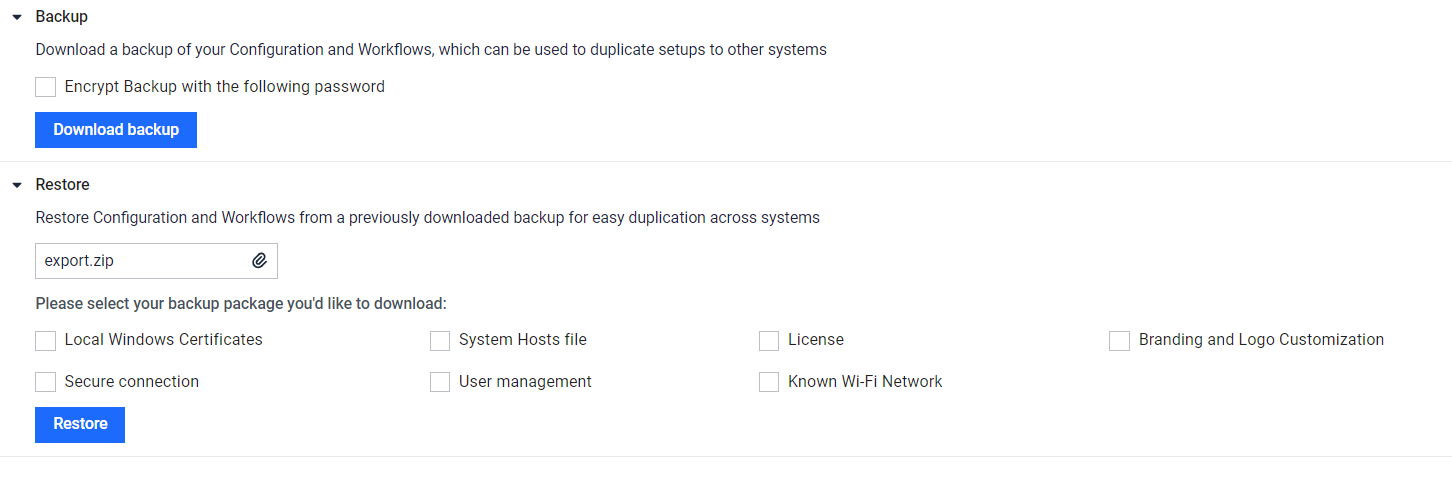Click the paperclip attach file icon

tap(259, 261)
